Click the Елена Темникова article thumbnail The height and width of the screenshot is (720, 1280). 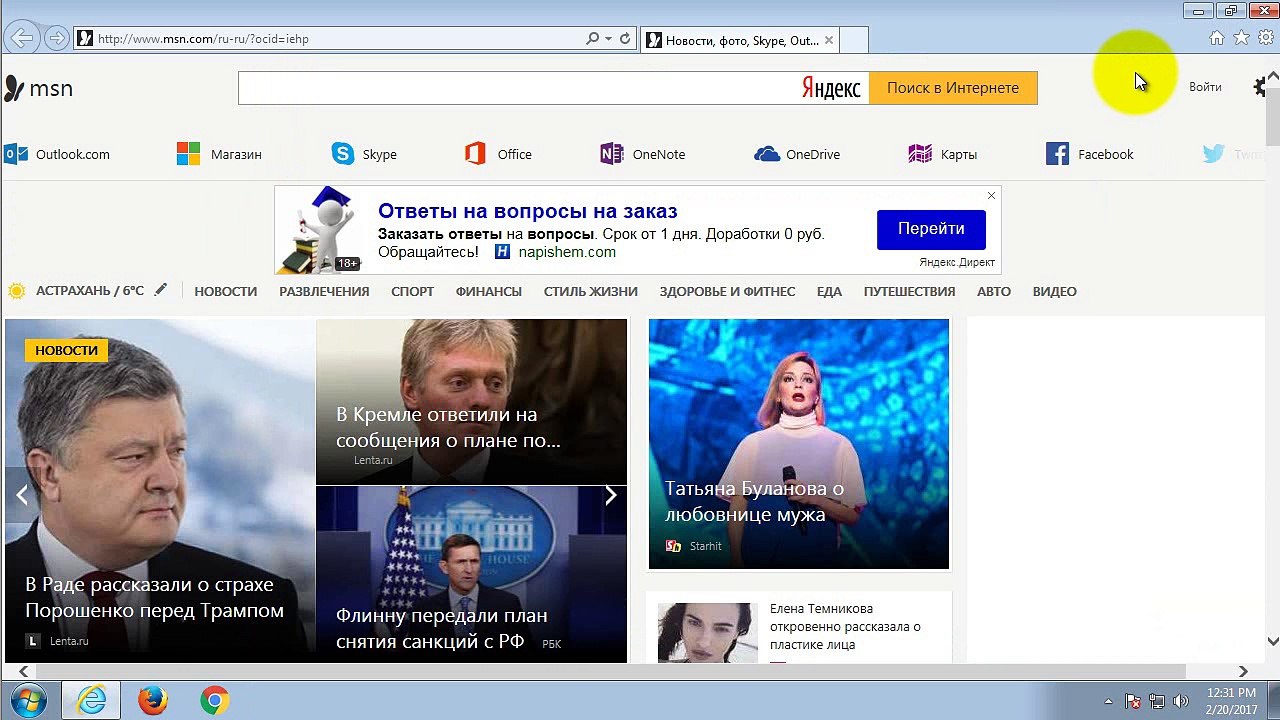(x=708, y=632)
